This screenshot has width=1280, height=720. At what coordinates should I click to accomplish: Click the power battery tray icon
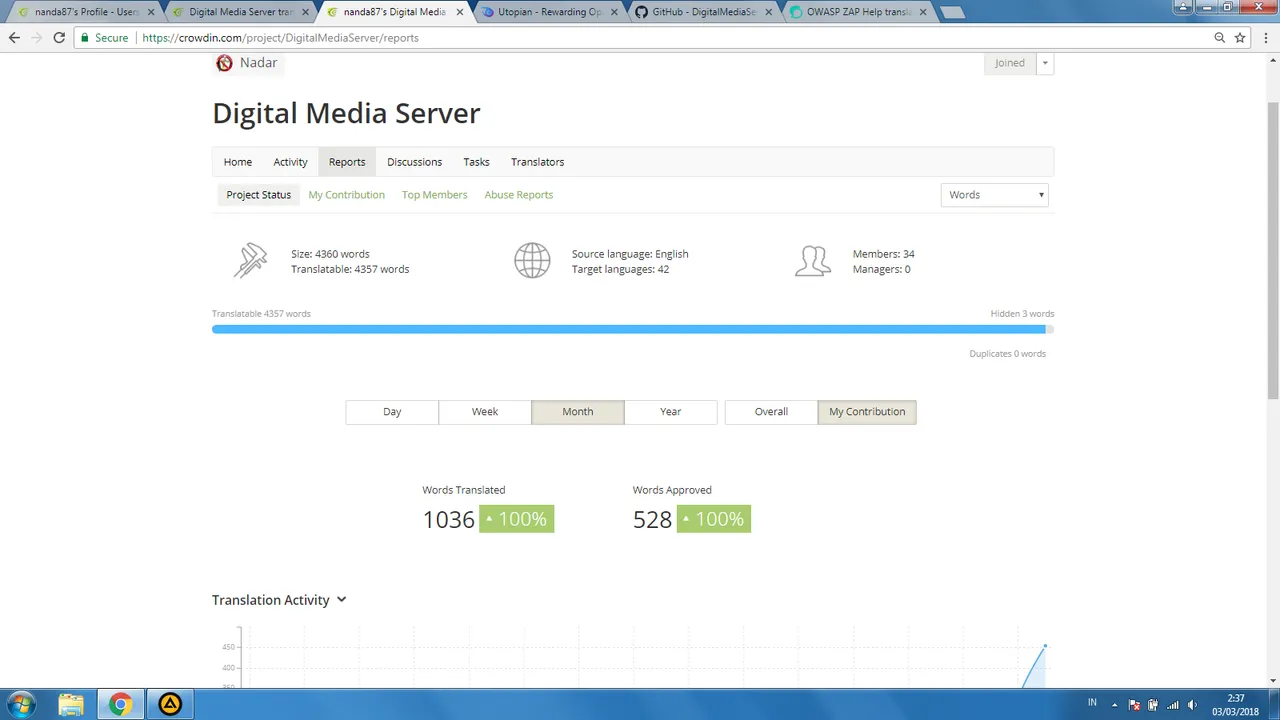pos(1153,705)
